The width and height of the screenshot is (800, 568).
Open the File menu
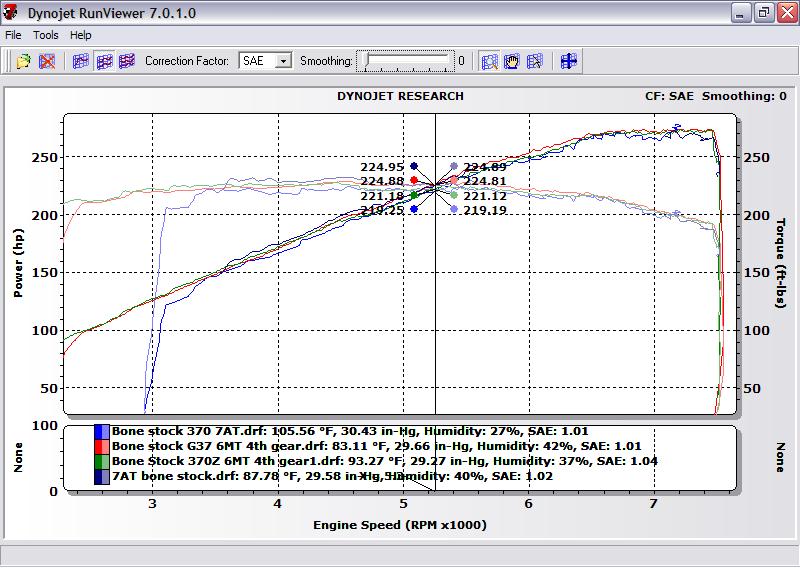[13, 35]
